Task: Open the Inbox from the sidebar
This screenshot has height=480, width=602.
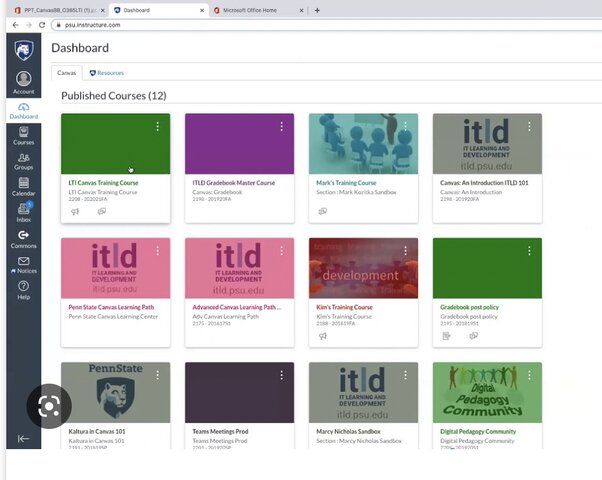Action: pos(23,213)
